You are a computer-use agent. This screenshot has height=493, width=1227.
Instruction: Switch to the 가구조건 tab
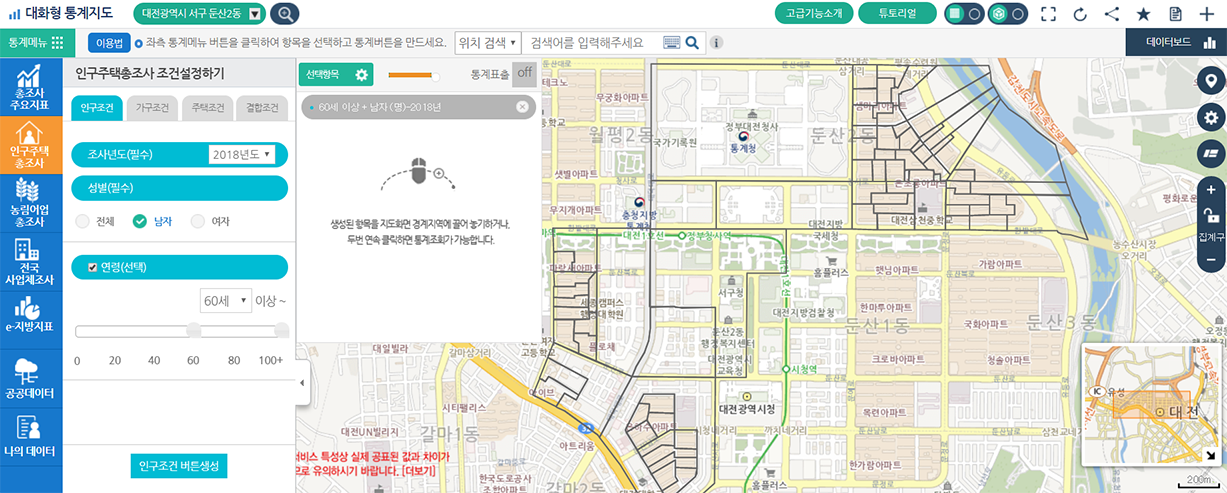click(151, 107)
